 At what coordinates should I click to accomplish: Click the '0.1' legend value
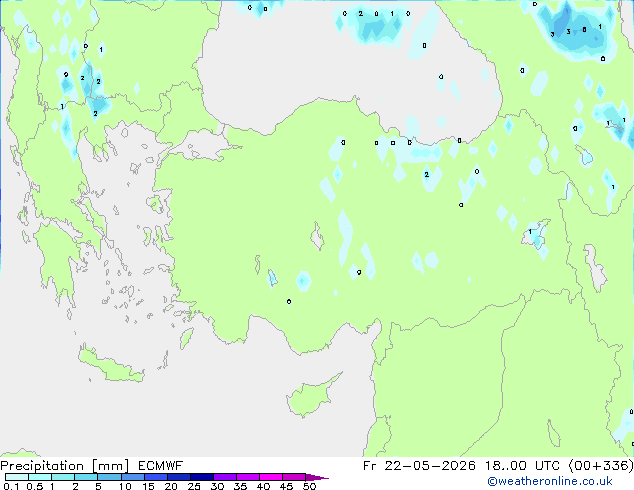[x=11, y=486]
